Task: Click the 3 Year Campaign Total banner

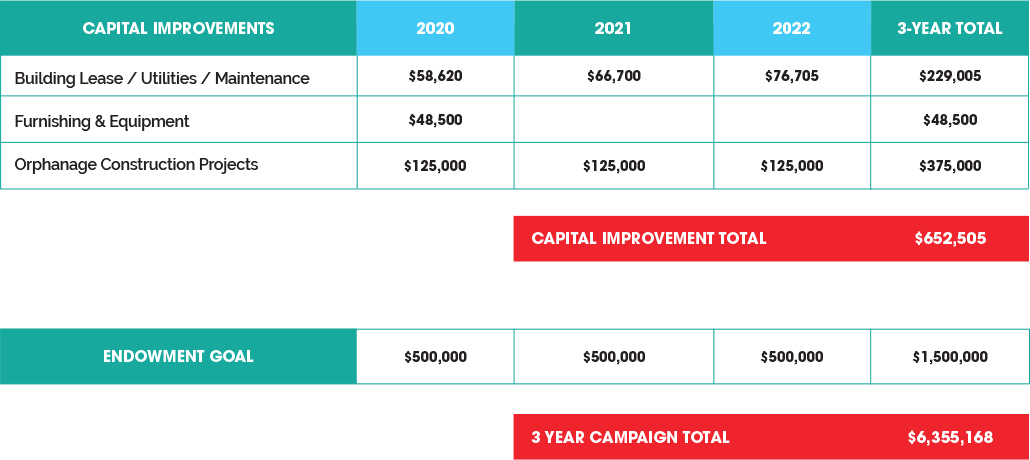Action: (772, 437)
